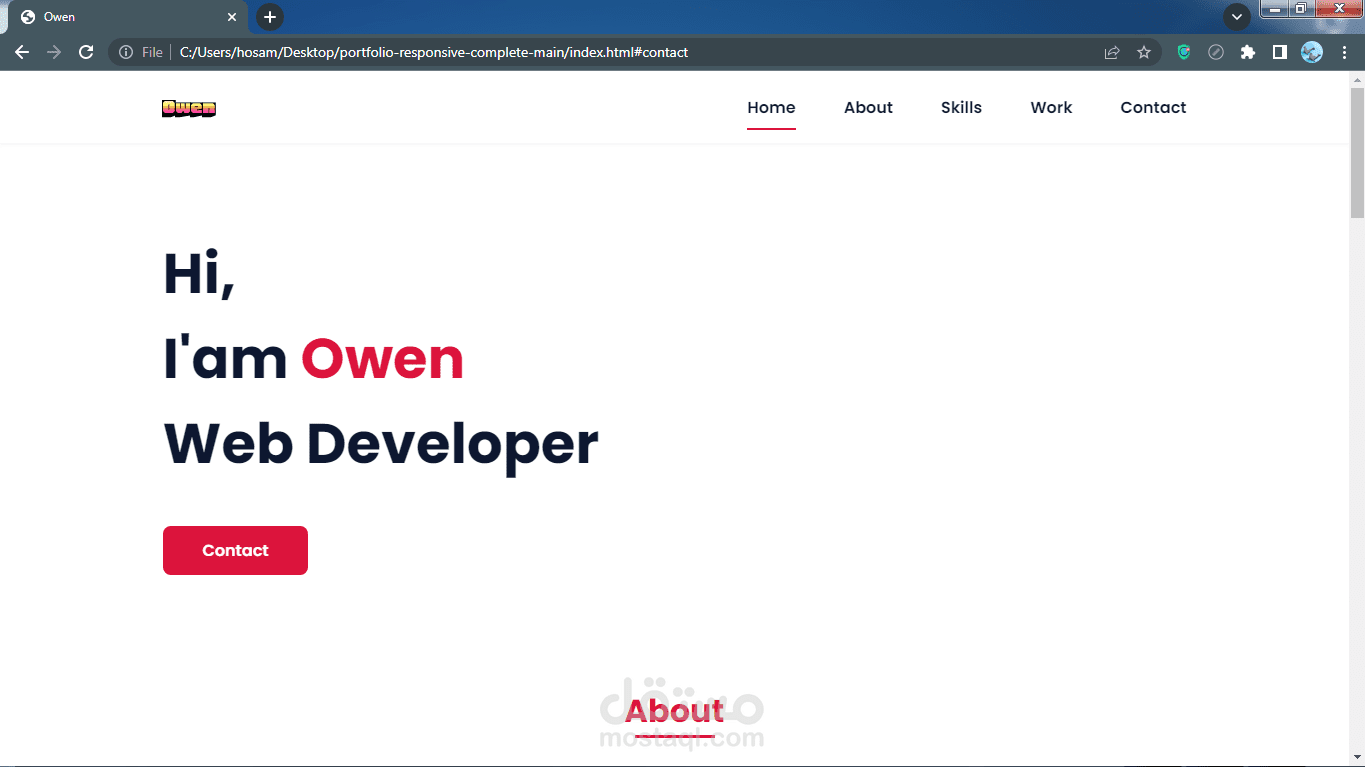Go back using browser back arrow

pos(22,52)
